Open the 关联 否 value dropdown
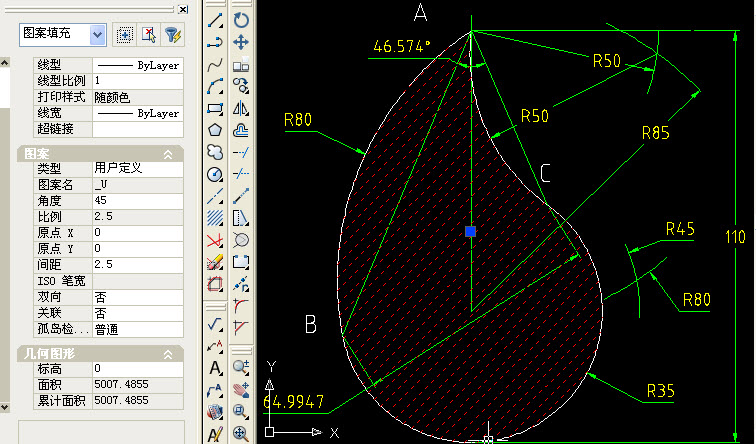Image resolution: width=756 pixels, height=444 pixels. point(138,313)
